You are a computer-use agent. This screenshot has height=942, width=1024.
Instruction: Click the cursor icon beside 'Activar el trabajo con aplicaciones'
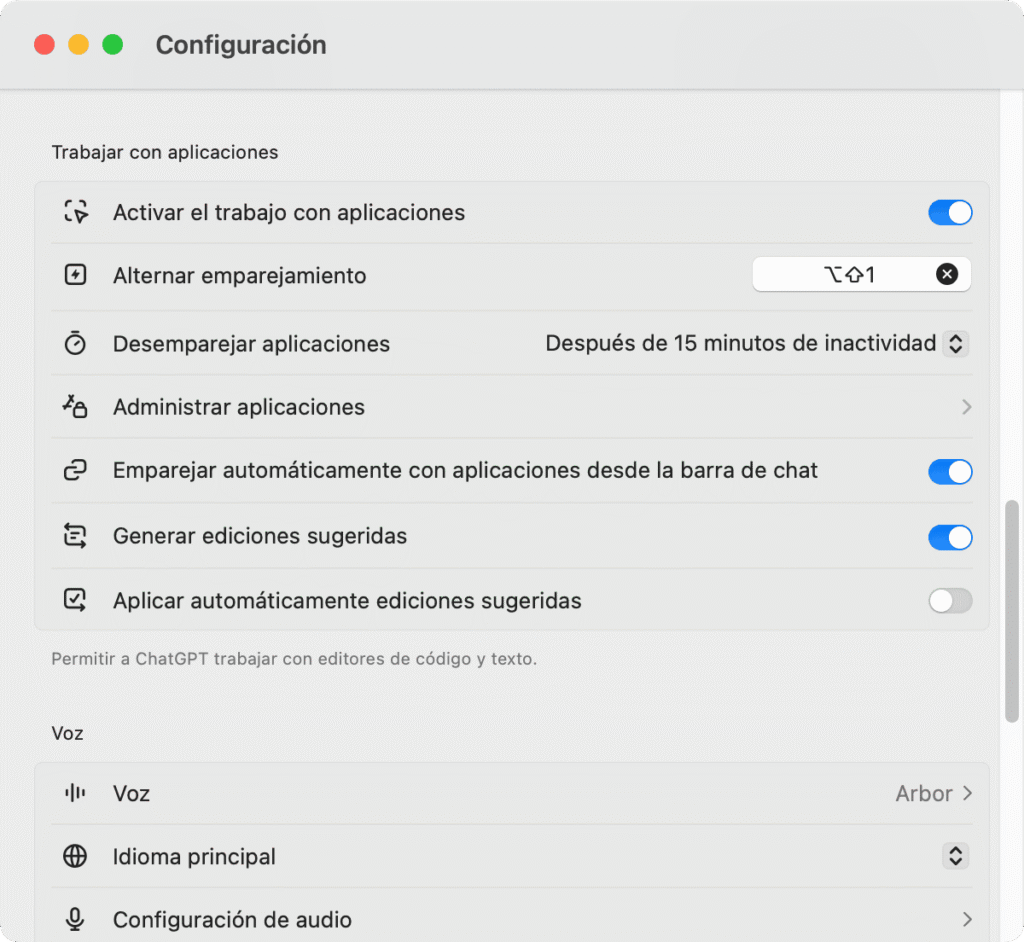click(75, 212)
